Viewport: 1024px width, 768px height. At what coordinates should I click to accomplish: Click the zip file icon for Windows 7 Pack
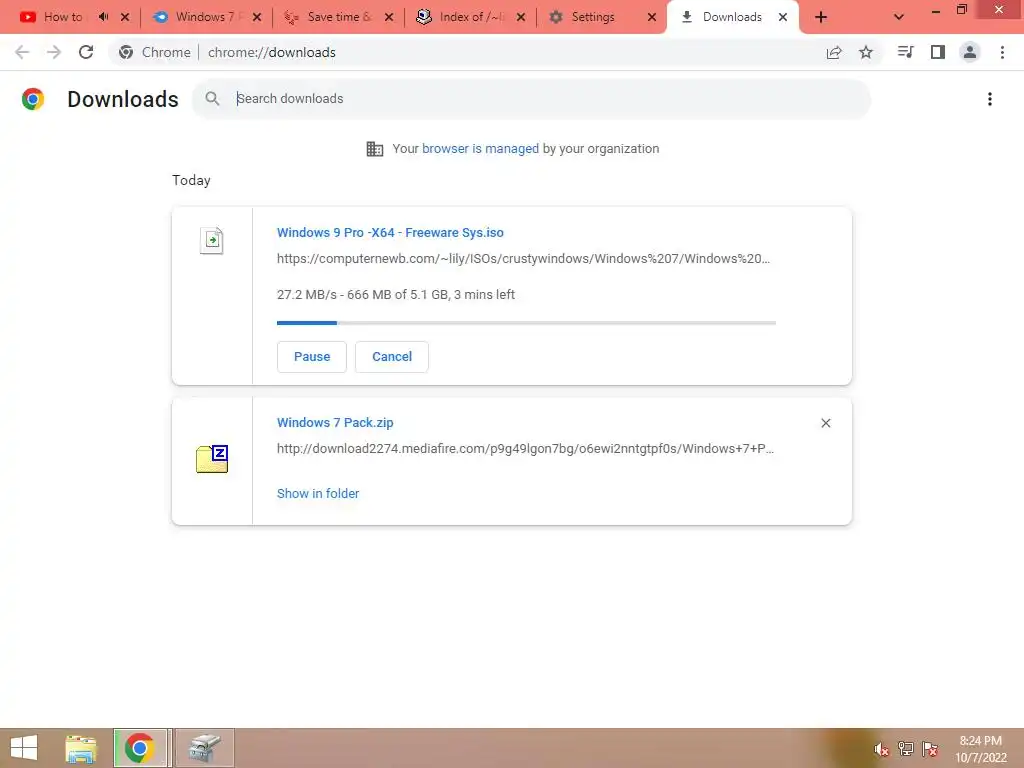(212, 459)
